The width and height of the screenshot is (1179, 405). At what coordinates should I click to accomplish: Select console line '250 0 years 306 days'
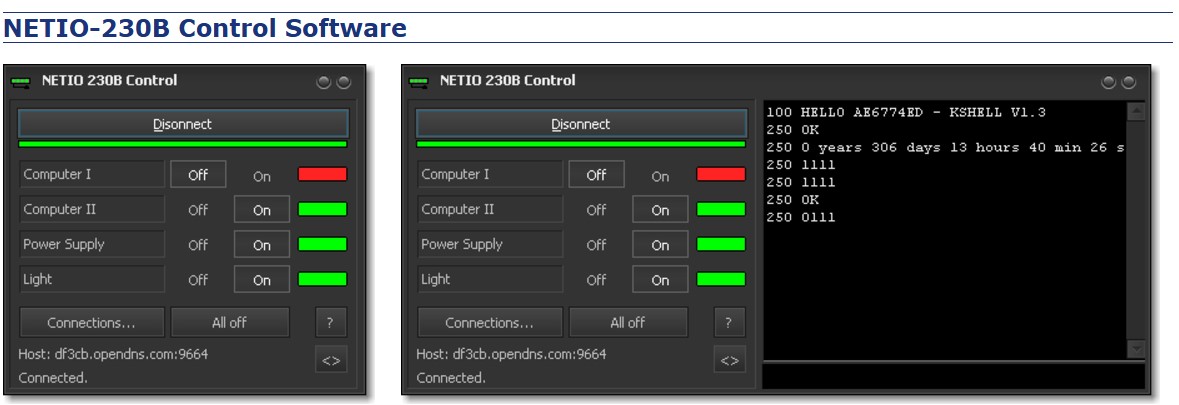945,147
